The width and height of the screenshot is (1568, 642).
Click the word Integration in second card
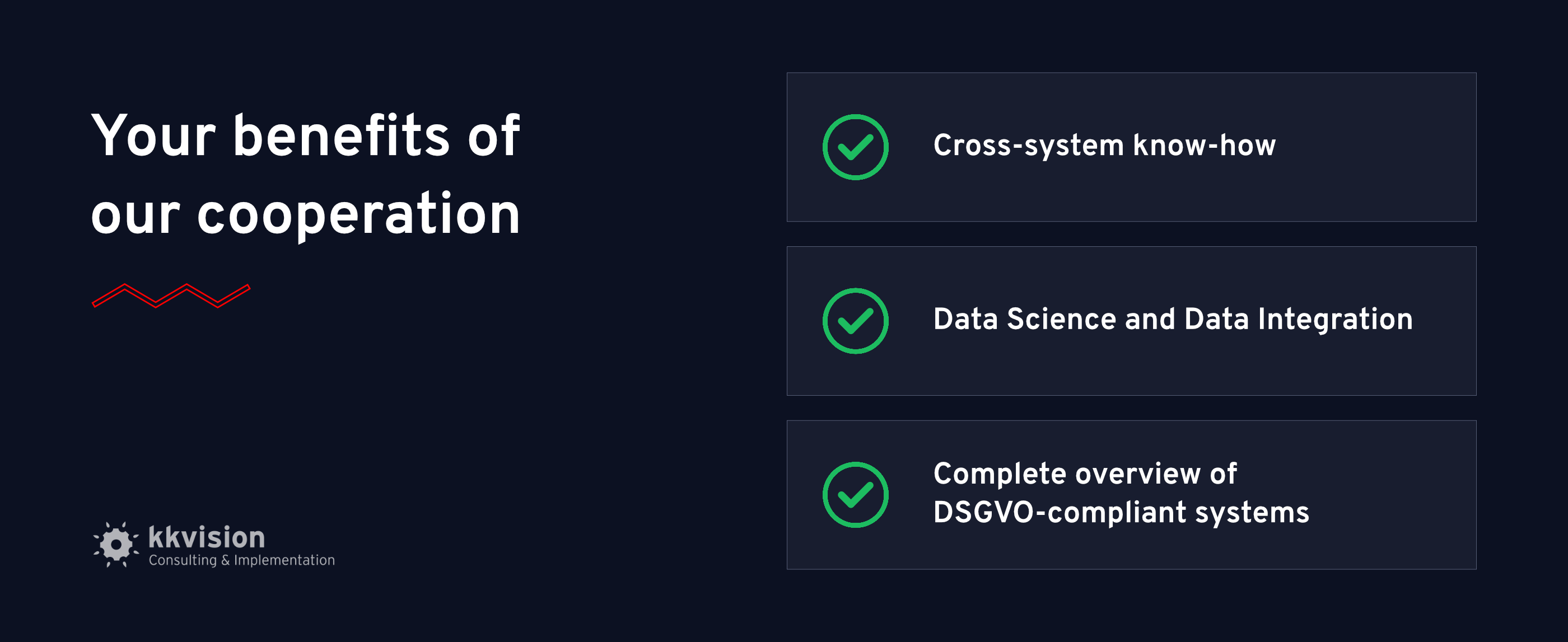(x=1336, y=320)
